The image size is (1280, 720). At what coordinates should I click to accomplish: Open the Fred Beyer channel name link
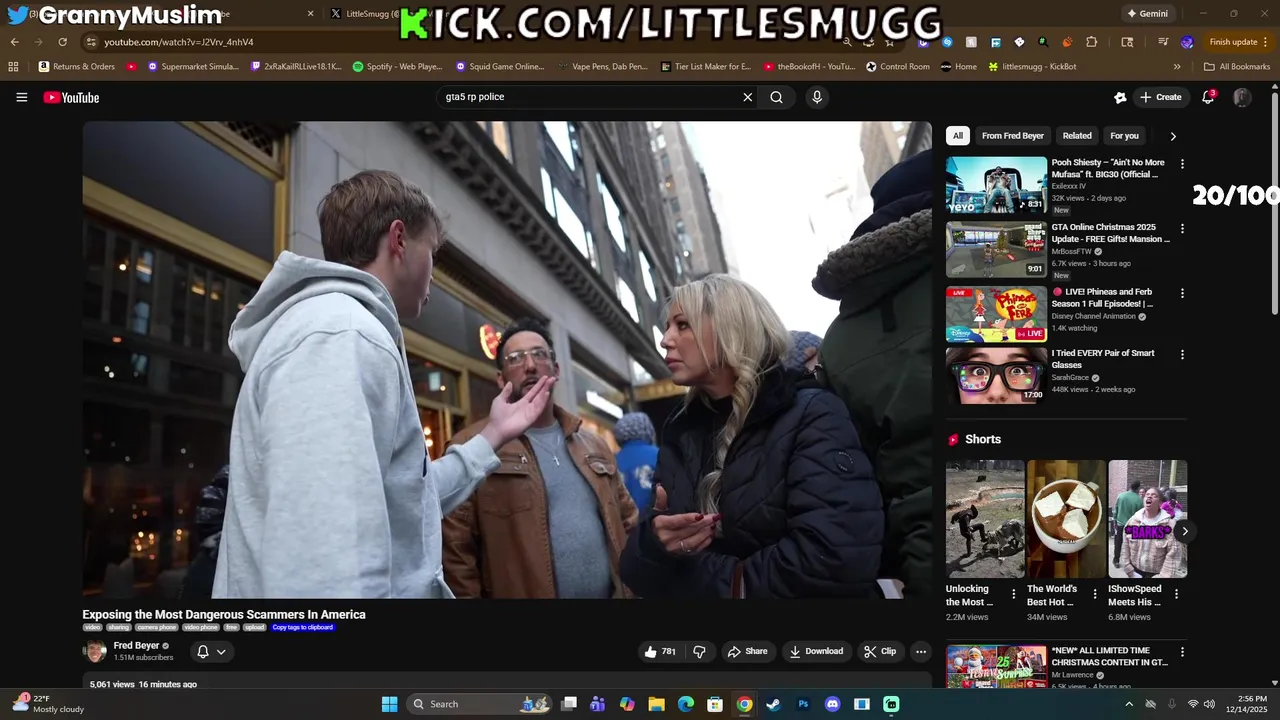pos(136,646)
